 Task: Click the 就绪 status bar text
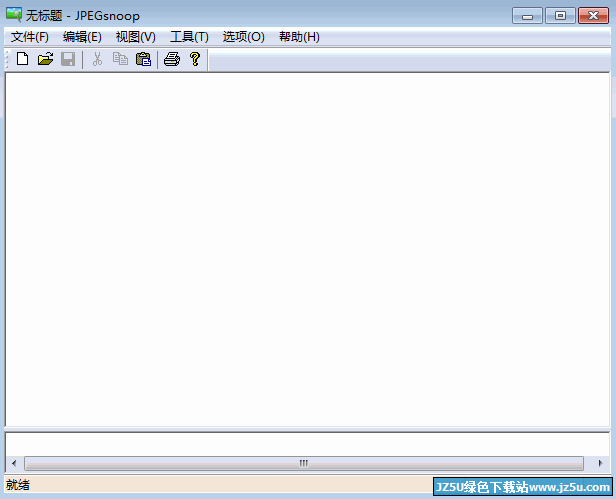pyautogui.click(x=18, y=485)
